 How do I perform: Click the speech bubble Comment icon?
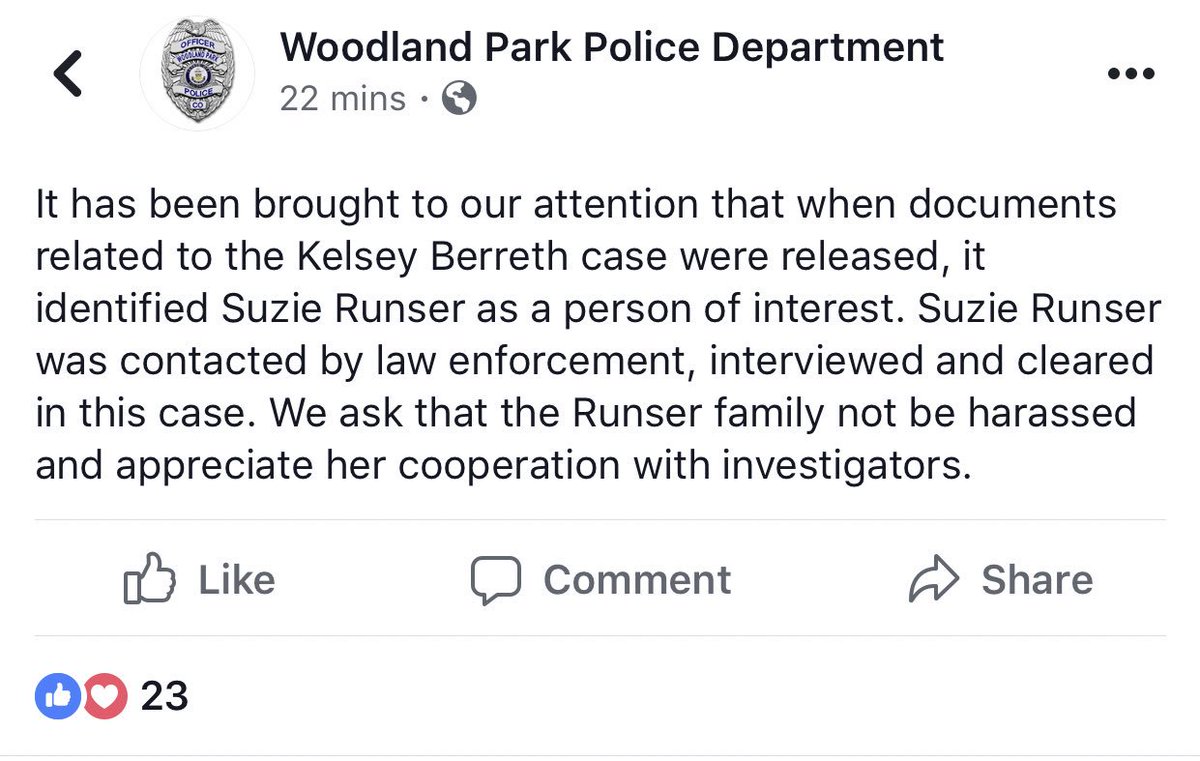496,580
